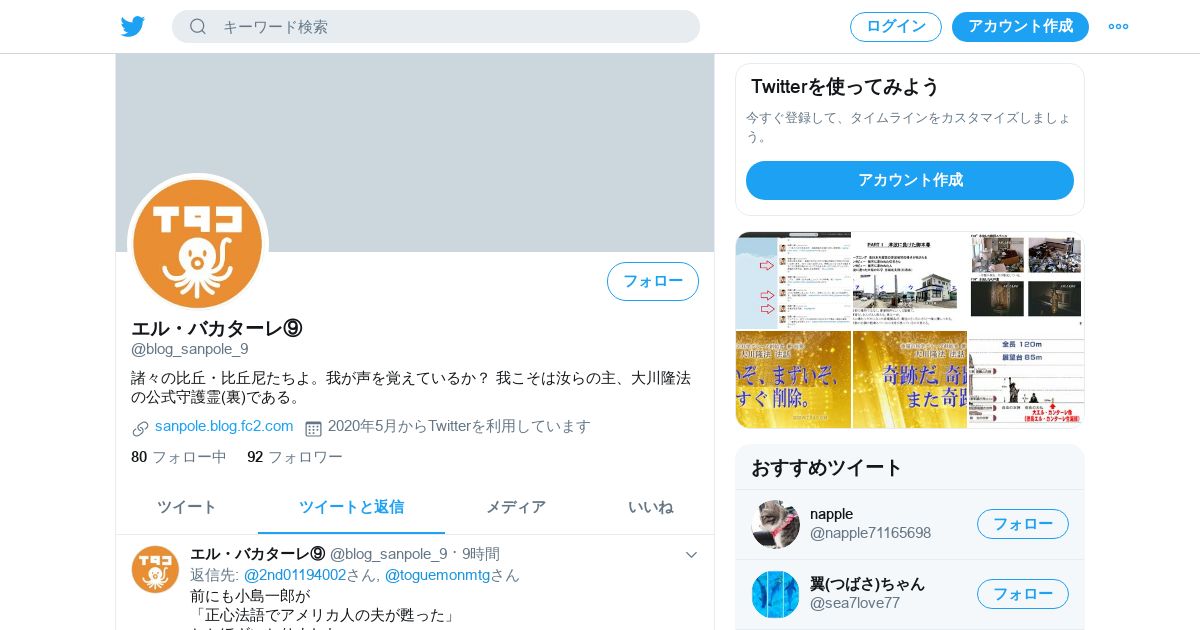This screenshot has height=630, width=1200.
Task: Click the calendar icon by join date
Action: tap(313, 428)
